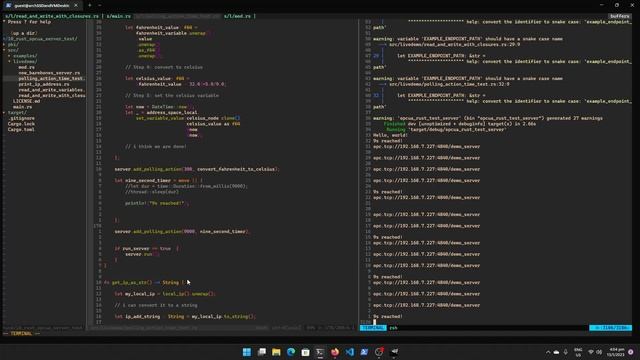Open mod.rs in the file tree
Image resolution: width=640 pixels, height=360 pixels.
(27, 67)
